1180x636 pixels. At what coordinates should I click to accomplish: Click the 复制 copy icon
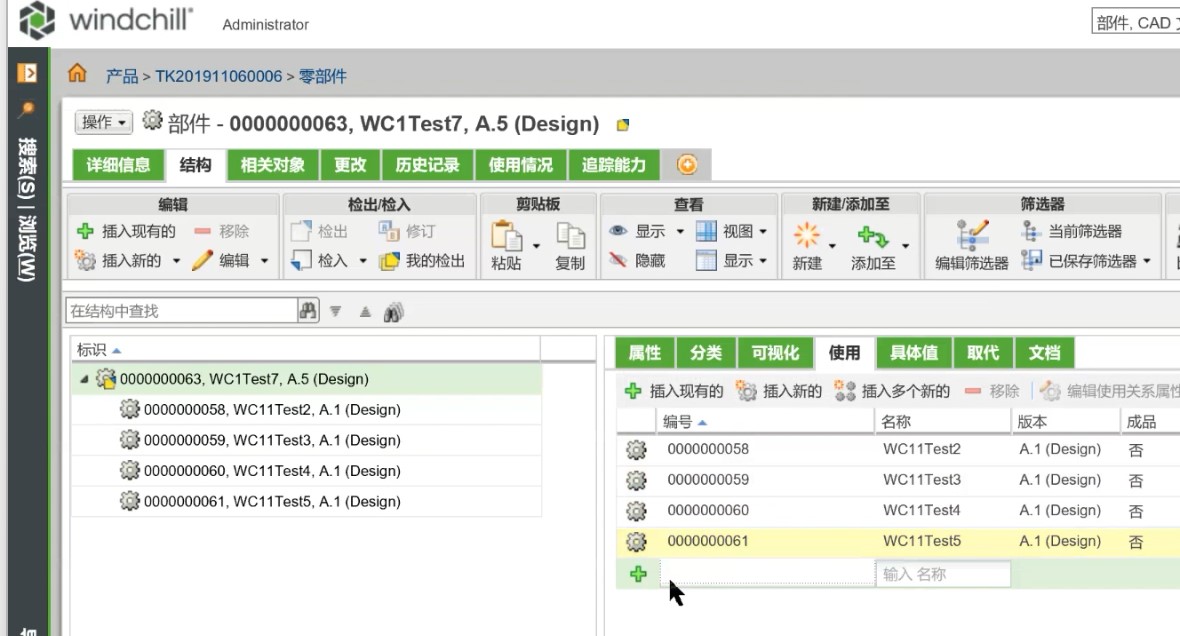pos(570,236)
